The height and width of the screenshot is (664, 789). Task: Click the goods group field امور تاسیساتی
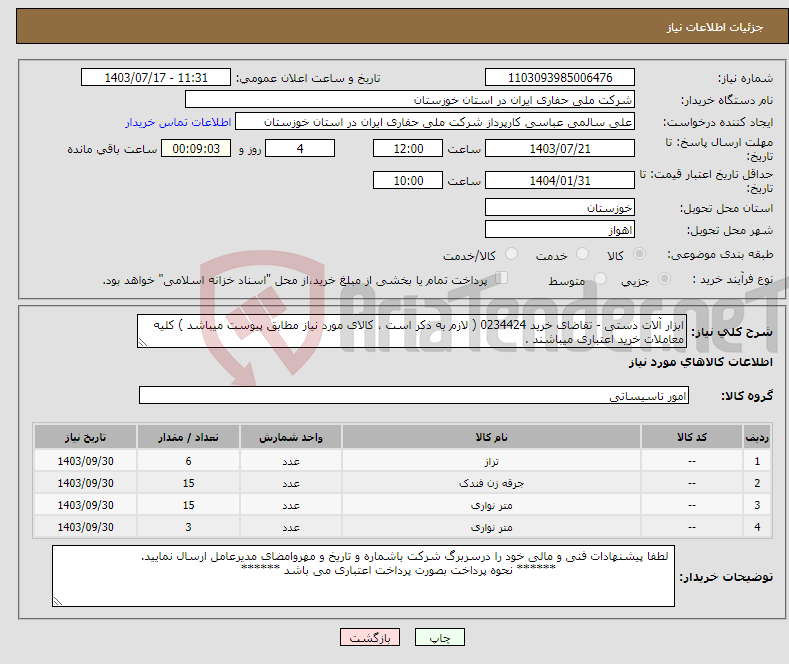tap(414, 395)
